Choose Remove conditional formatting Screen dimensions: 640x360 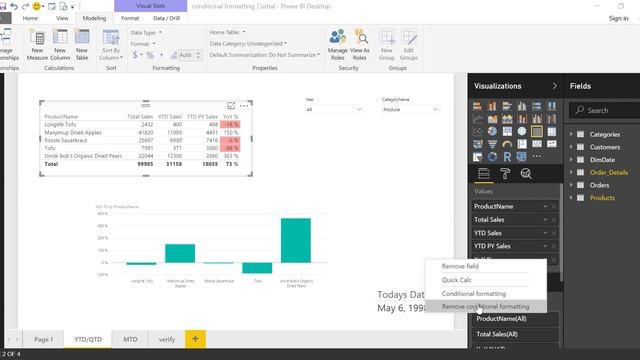(486, 307)
